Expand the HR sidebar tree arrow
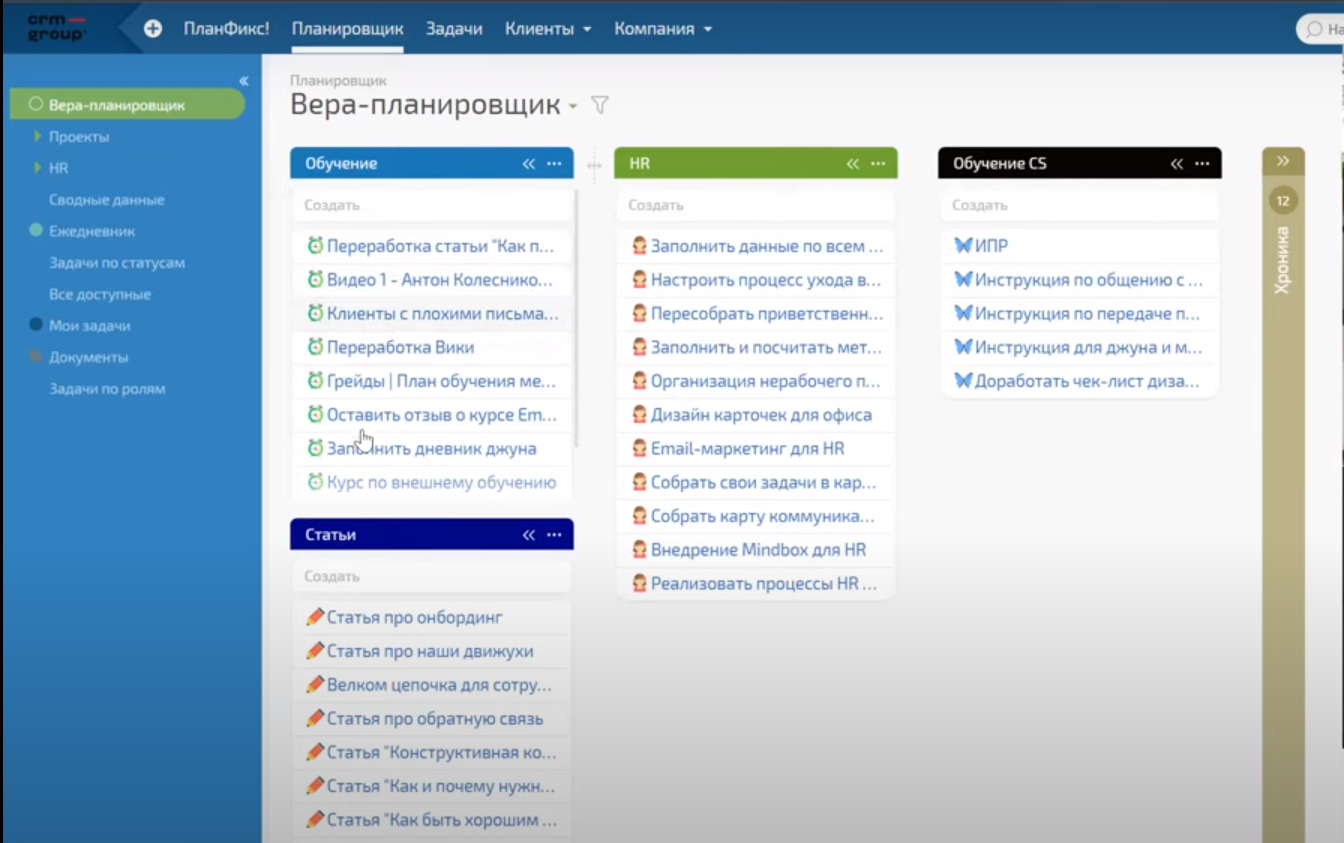This screenshot has width=1344, height=843. click(37, 168)
